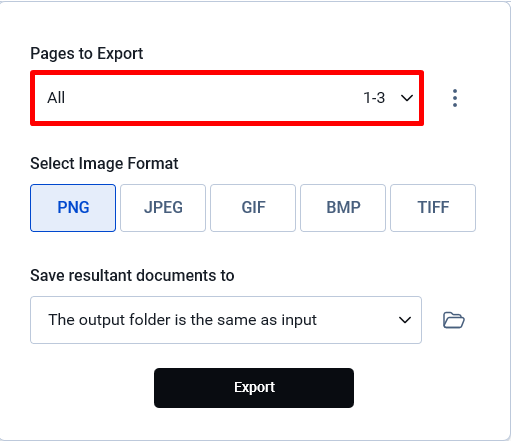Click the 'Select Image Format' heading
The image size is (511, 441).
tap(104, 163)
